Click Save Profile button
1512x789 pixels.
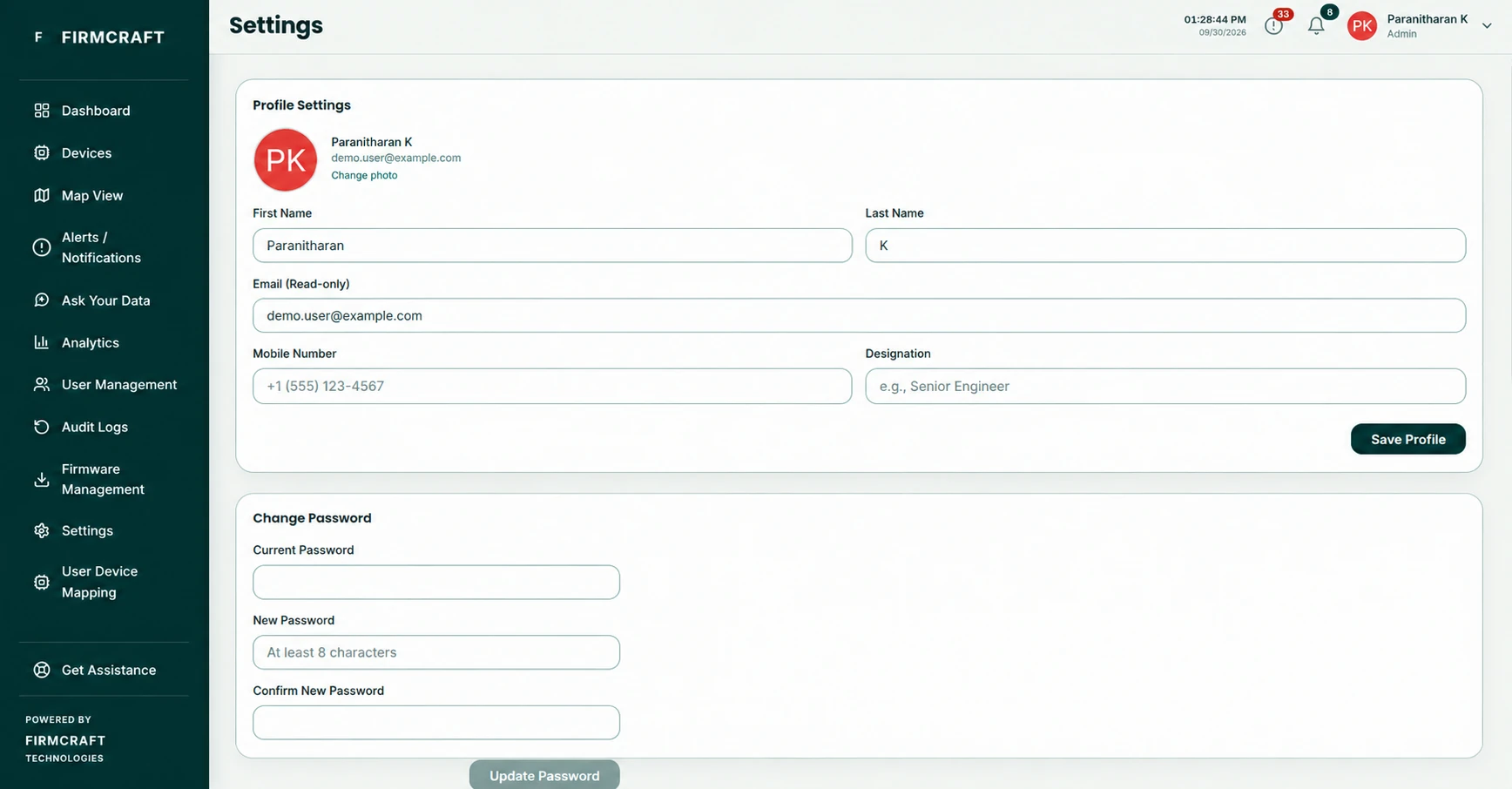(x=1407, y=439)
